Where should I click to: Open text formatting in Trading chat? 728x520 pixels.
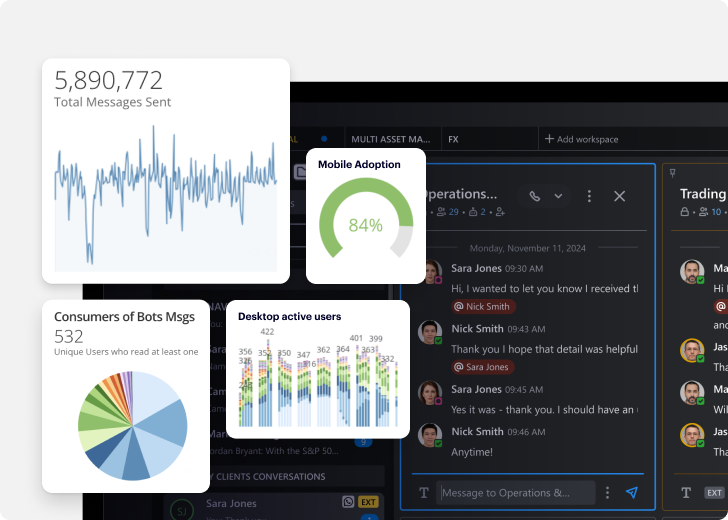(686, 493)
